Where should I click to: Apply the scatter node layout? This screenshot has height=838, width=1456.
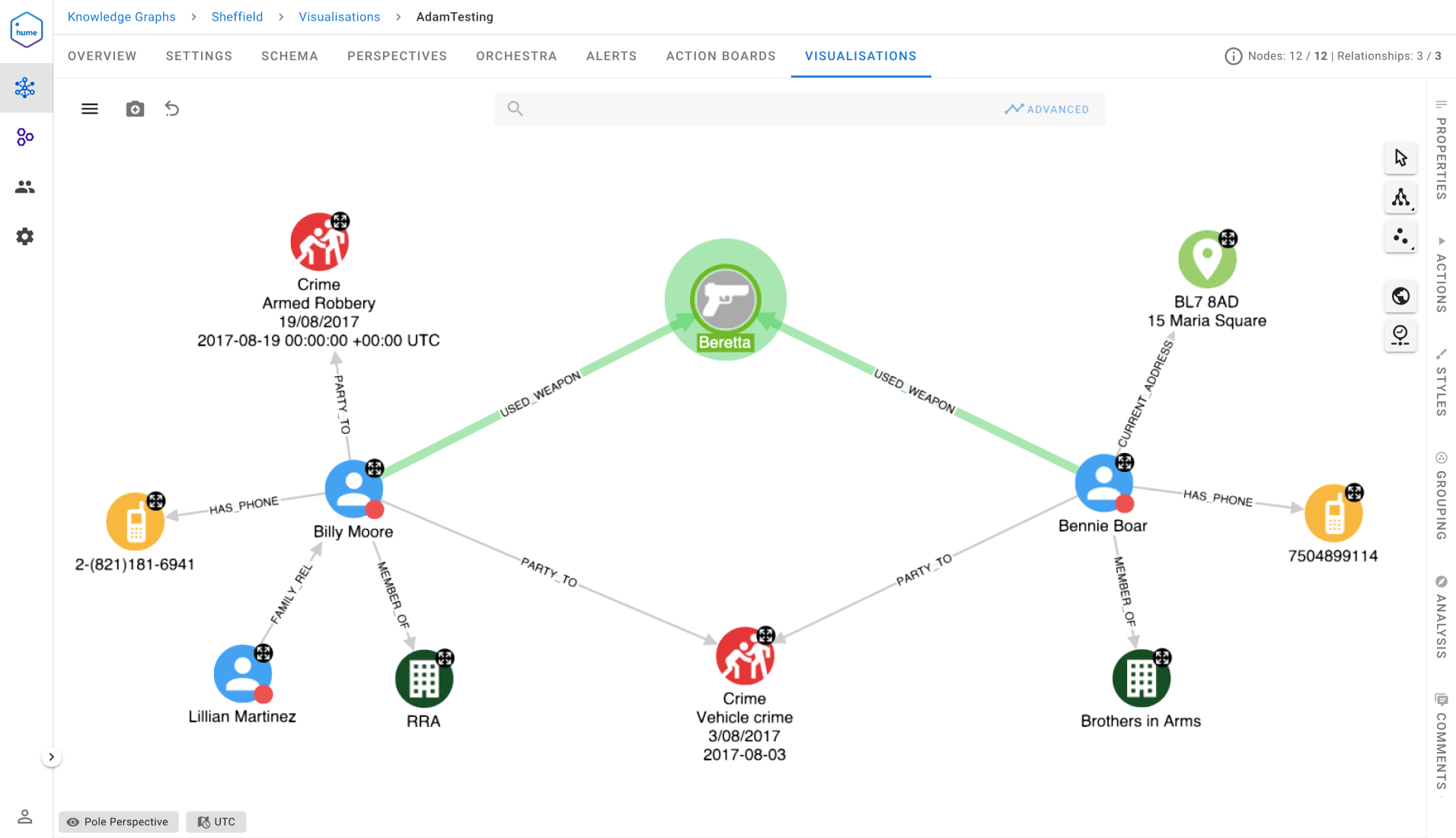point(1400,237)
